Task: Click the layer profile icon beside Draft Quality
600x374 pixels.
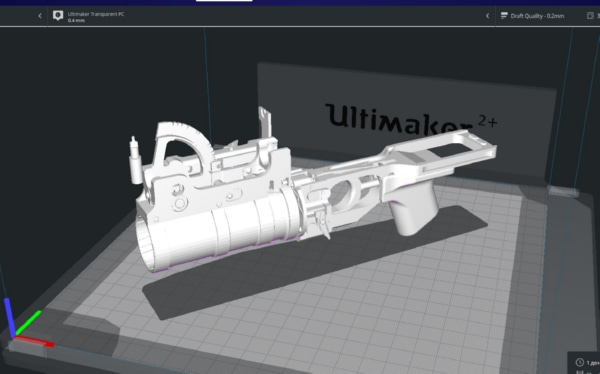Action: tap(504, 16)
